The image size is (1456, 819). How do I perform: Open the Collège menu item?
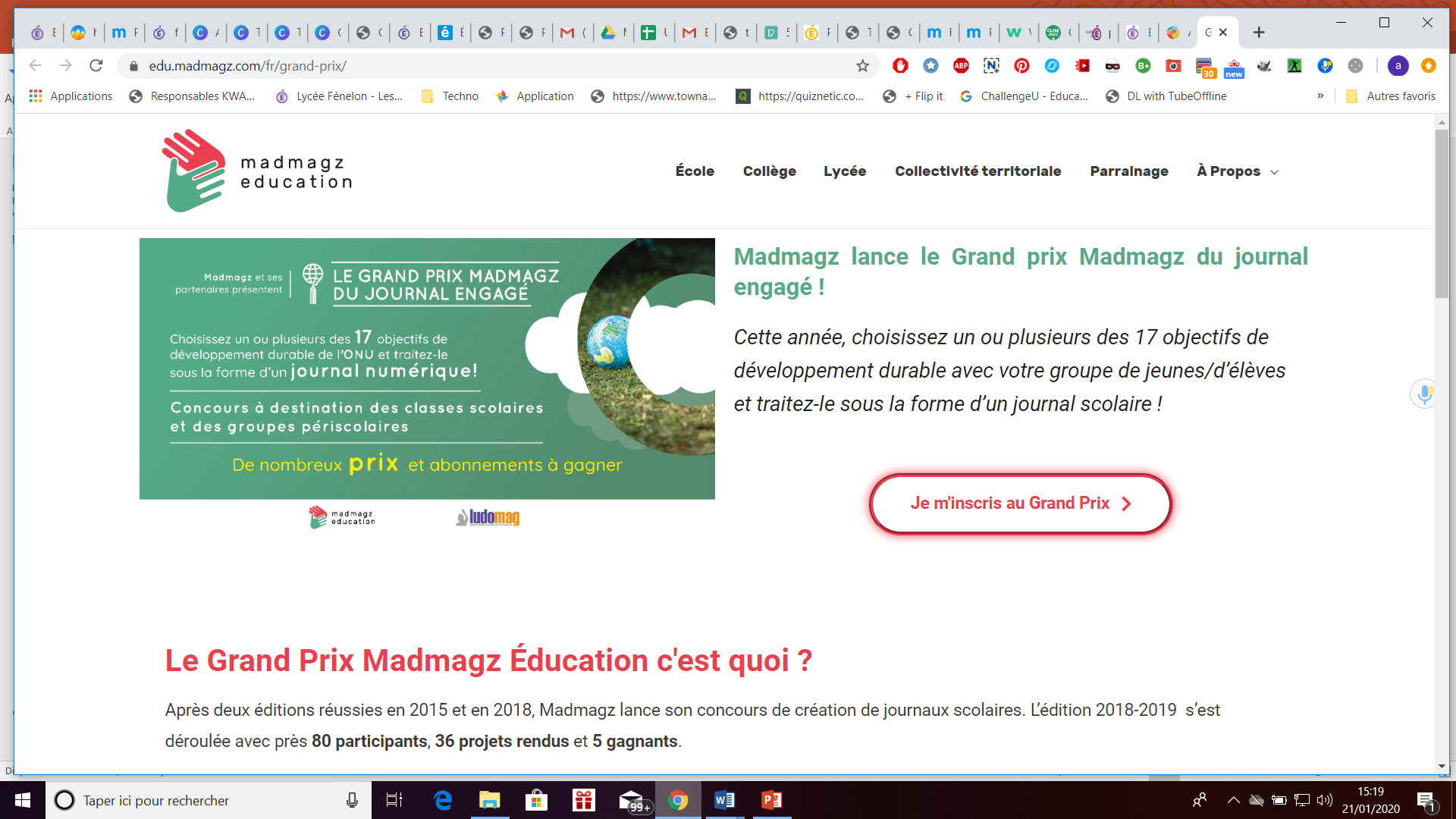point(769,171)
